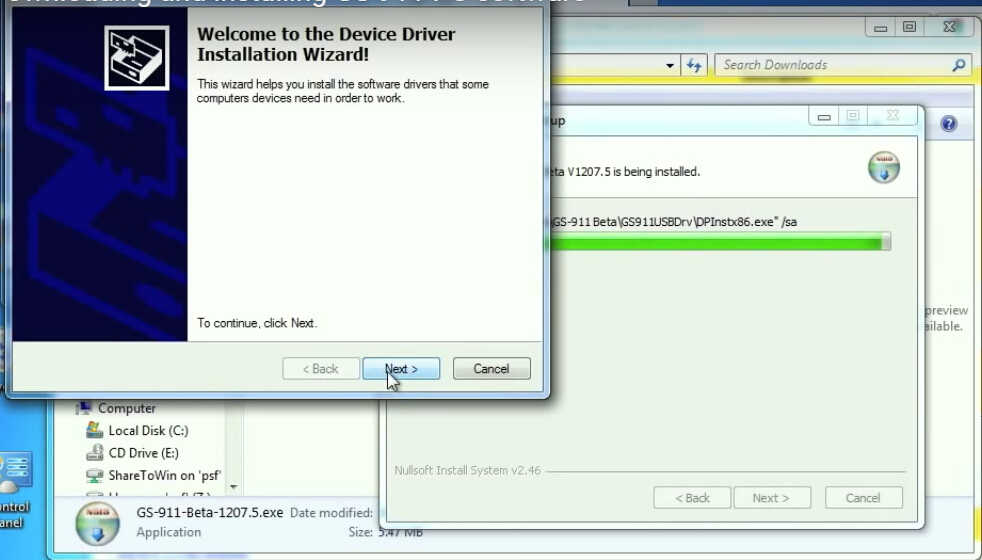
Task: Click Next in Device Driver Installation Wizard
Action: 401,369
